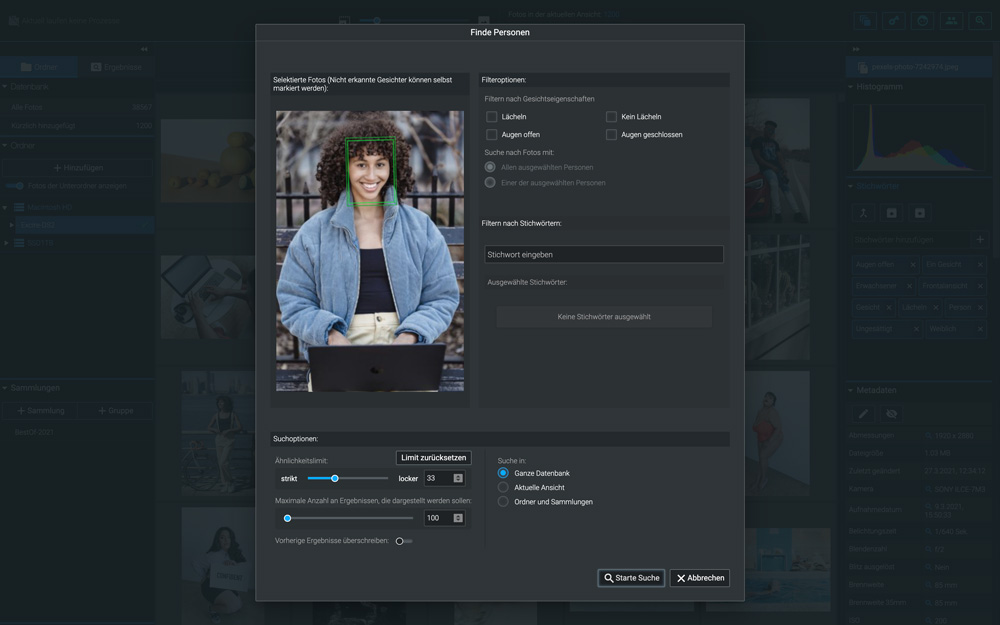
Task: Check the Augen geschlossen filter option
Action: pos(611,135)
